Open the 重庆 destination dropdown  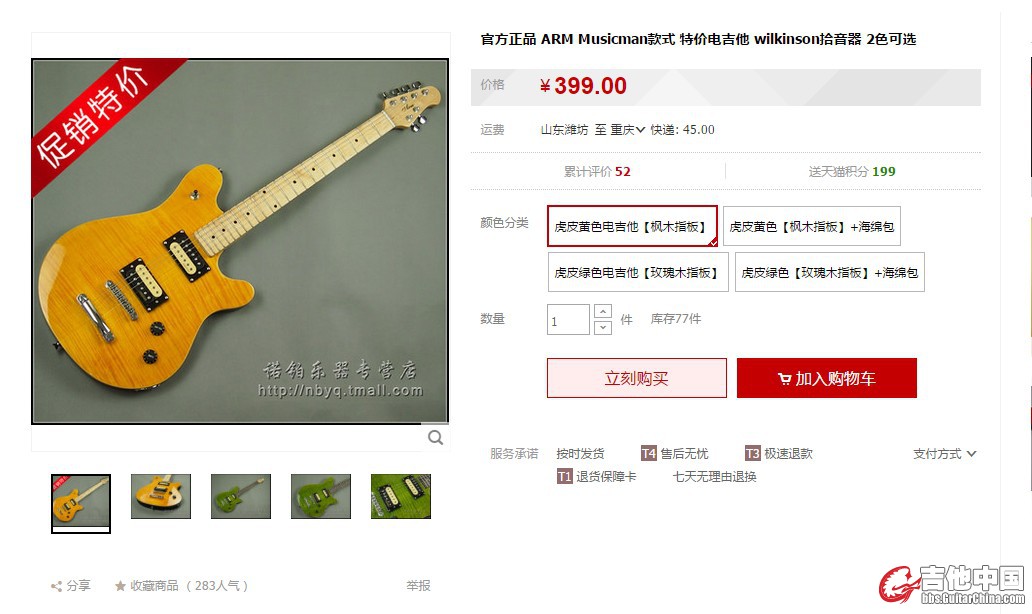[628, 130]
